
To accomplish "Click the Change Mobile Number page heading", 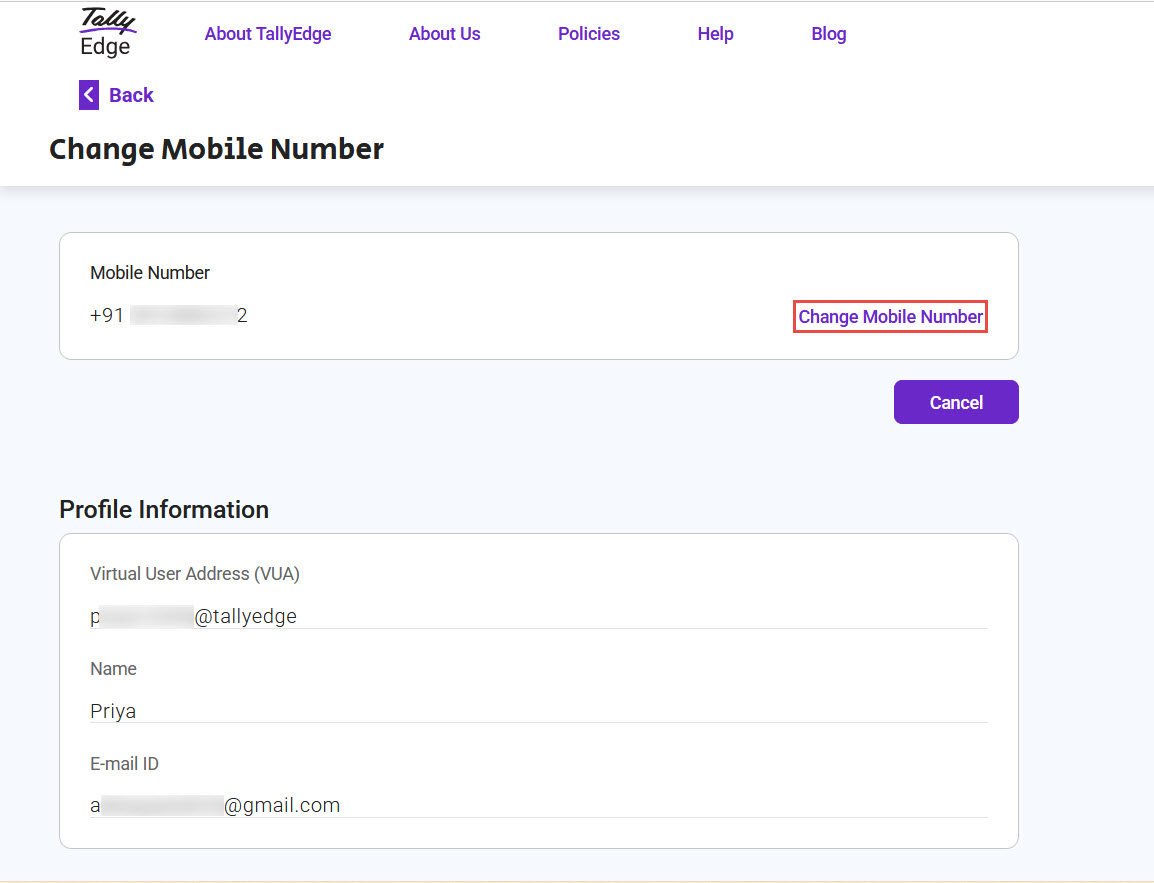I will (216, 149).
